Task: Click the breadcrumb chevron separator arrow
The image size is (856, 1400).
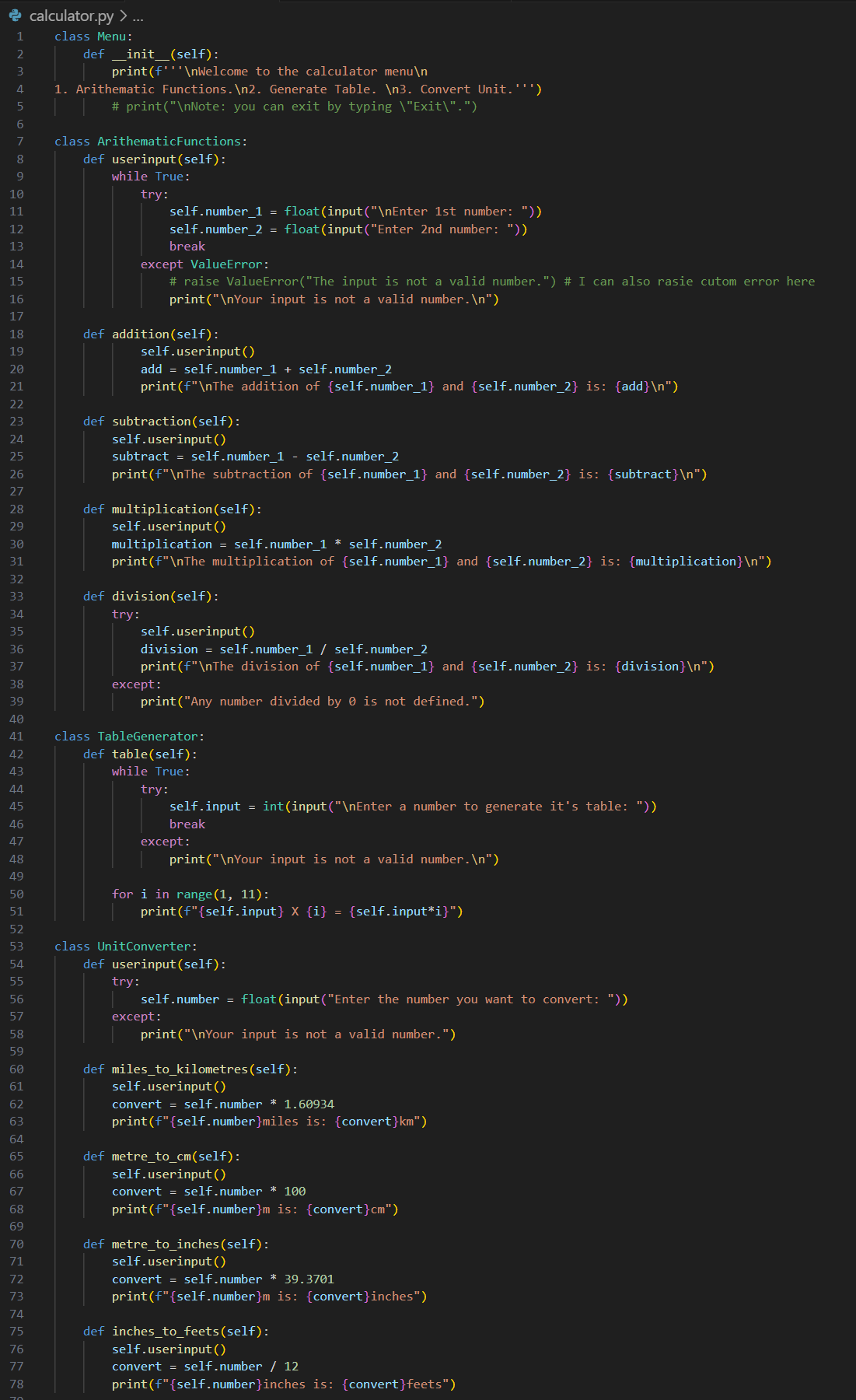Action: coord(123,16)
